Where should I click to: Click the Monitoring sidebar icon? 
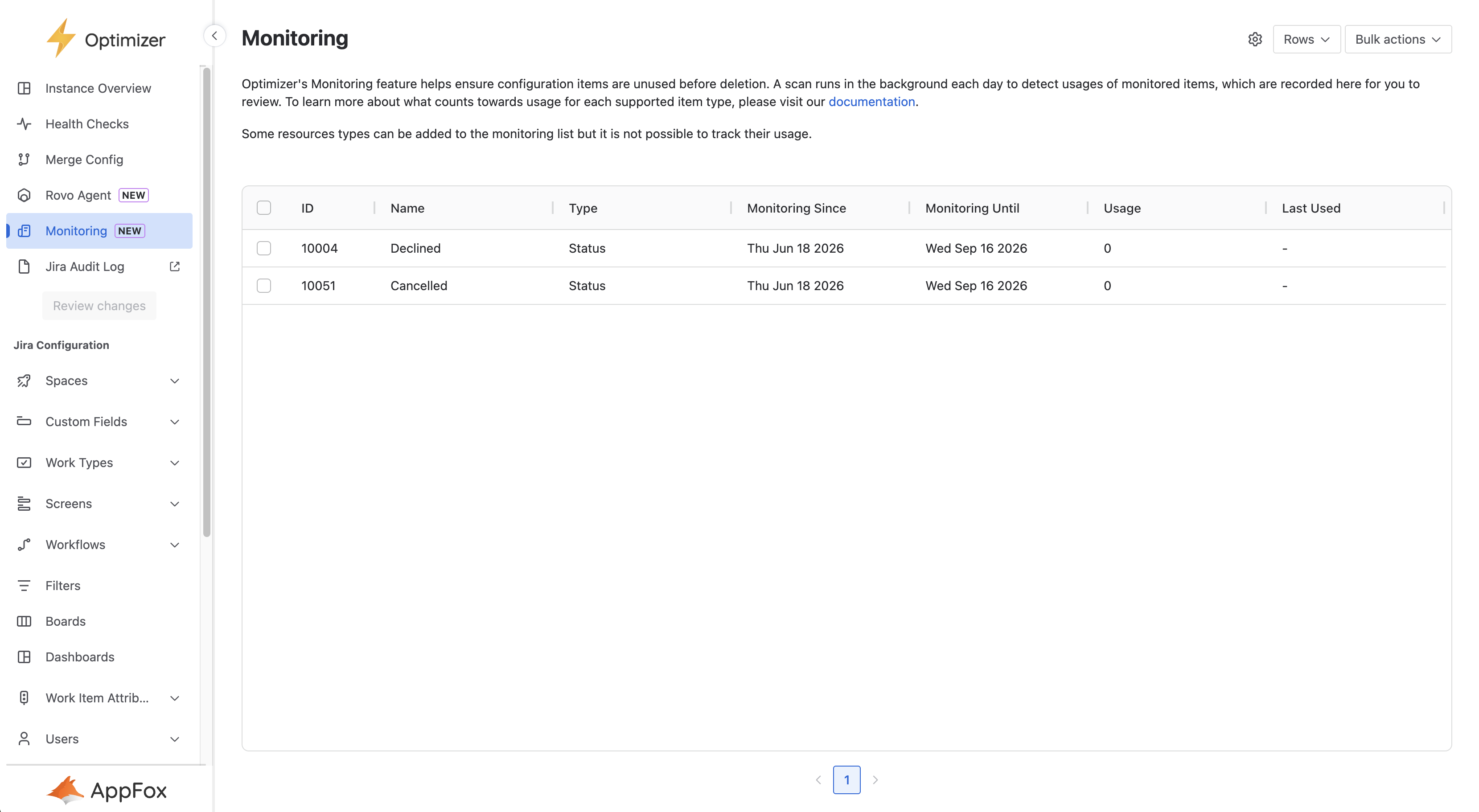(x=24, y=231)
